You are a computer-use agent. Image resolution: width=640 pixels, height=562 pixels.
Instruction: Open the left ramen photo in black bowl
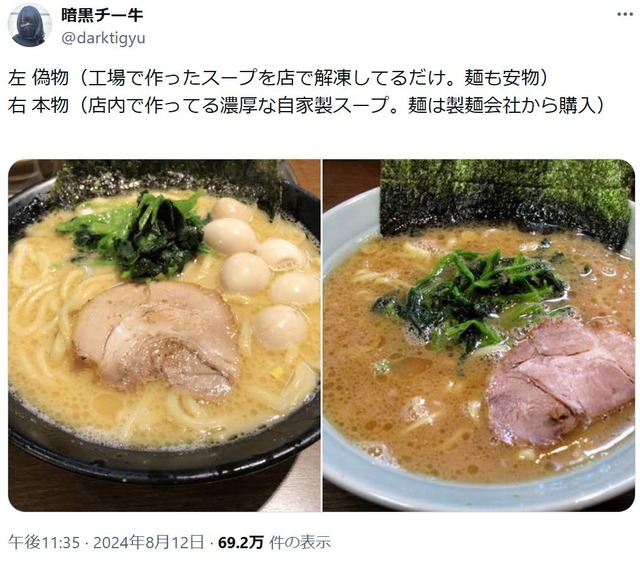[x=164, y=335]
